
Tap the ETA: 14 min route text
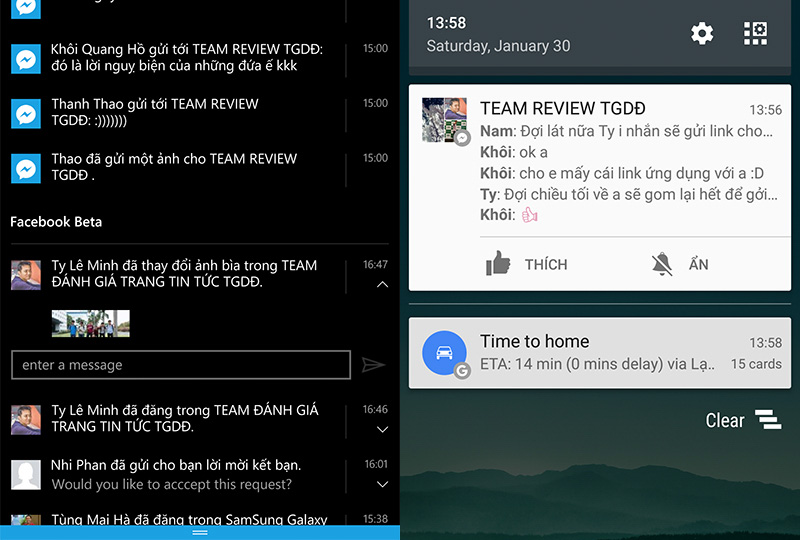(597, 364)
